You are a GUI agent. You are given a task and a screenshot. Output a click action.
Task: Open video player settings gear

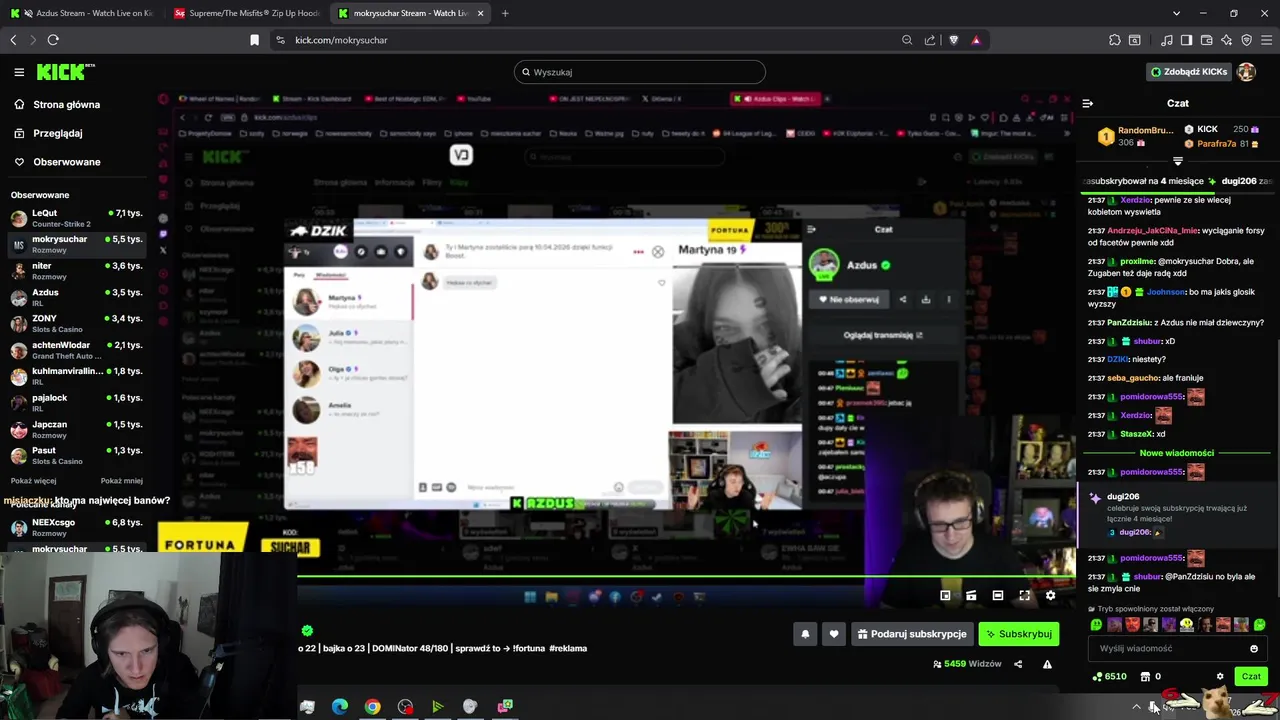pos(1050,596)
